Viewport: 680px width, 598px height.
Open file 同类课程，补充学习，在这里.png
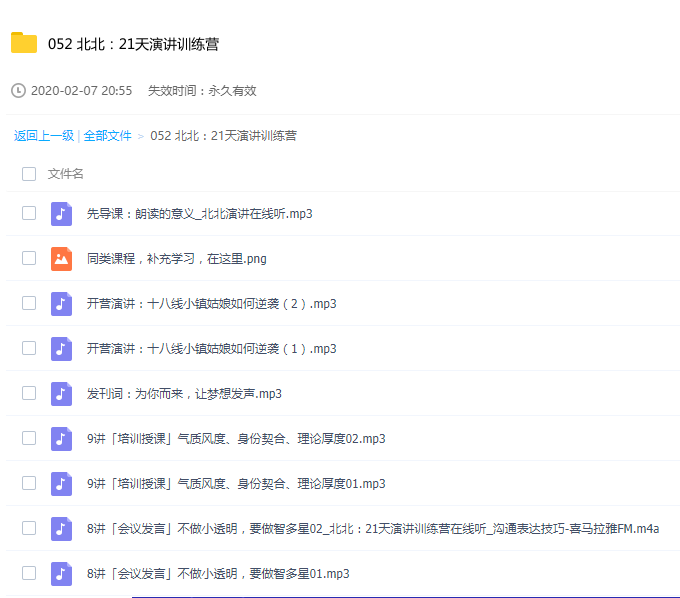(177, 259)
